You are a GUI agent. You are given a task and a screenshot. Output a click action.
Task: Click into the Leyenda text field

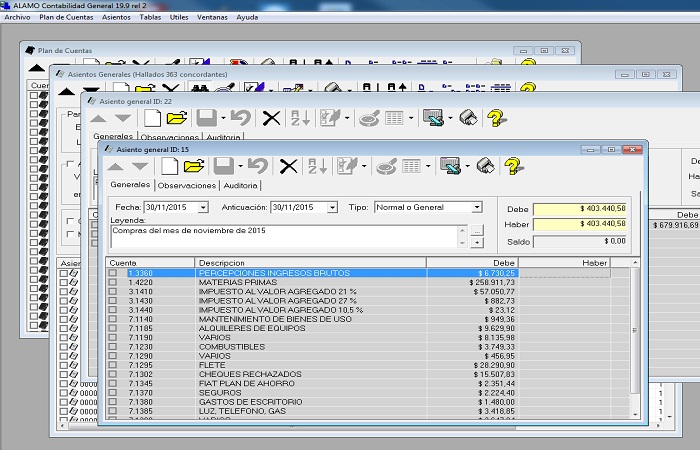(x=284, y=237)
